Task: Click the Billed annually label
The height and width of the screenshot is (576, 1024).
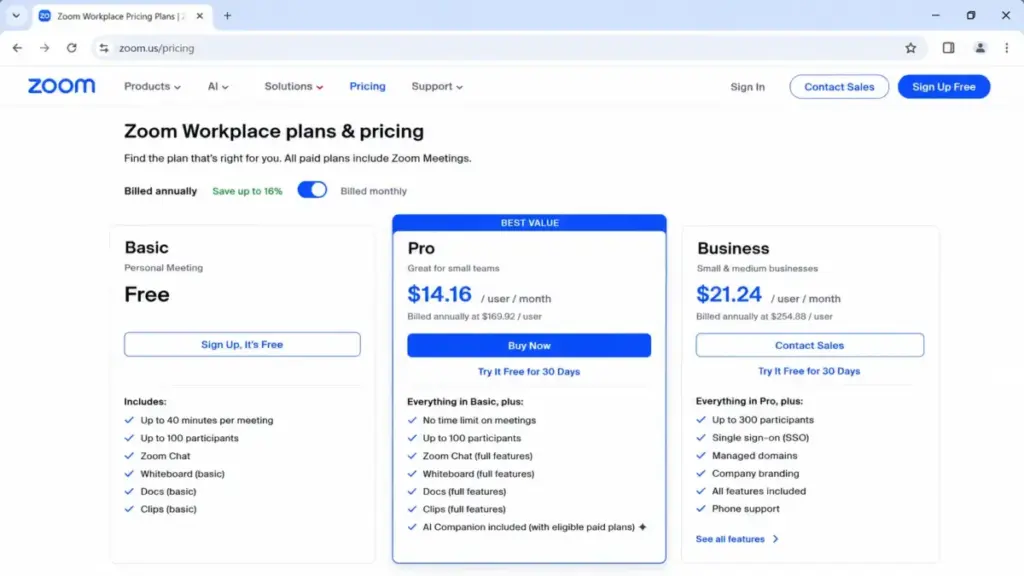Action: click(161, 191)
